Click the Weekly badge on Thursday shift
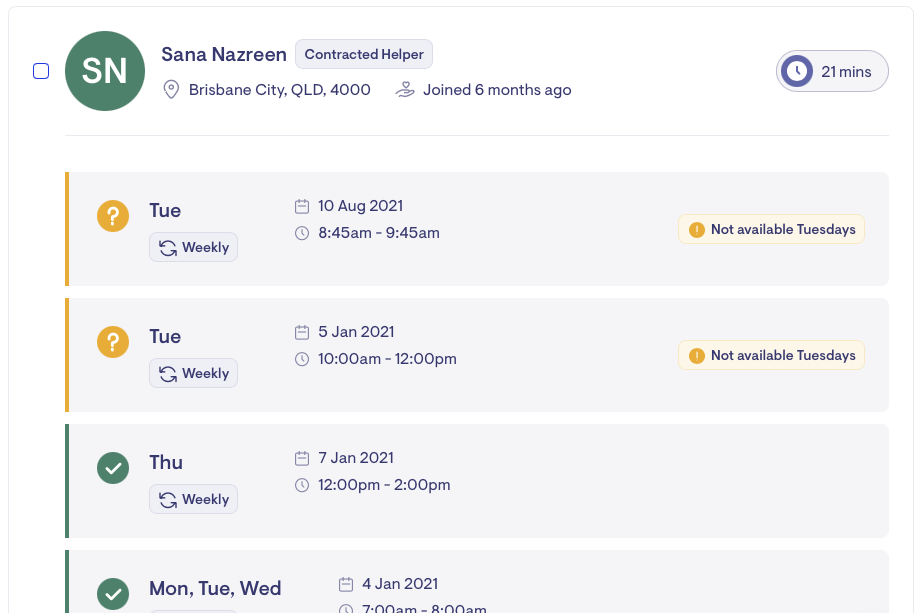Image resolution: width=919 pixels, height=613 pixels. pos(194,499)
